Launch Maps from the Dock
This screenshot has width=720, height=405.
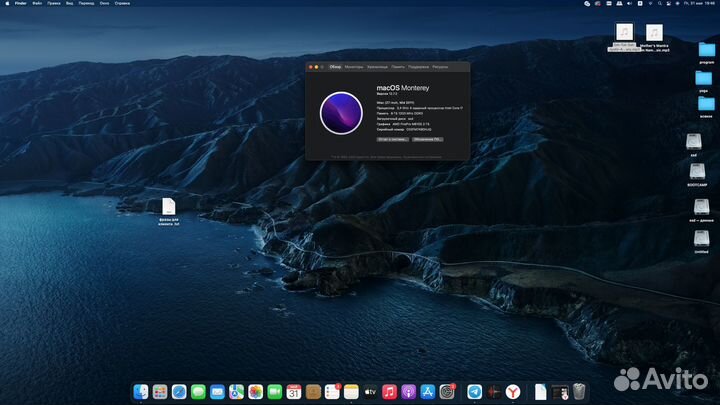[x=236, y=392]
